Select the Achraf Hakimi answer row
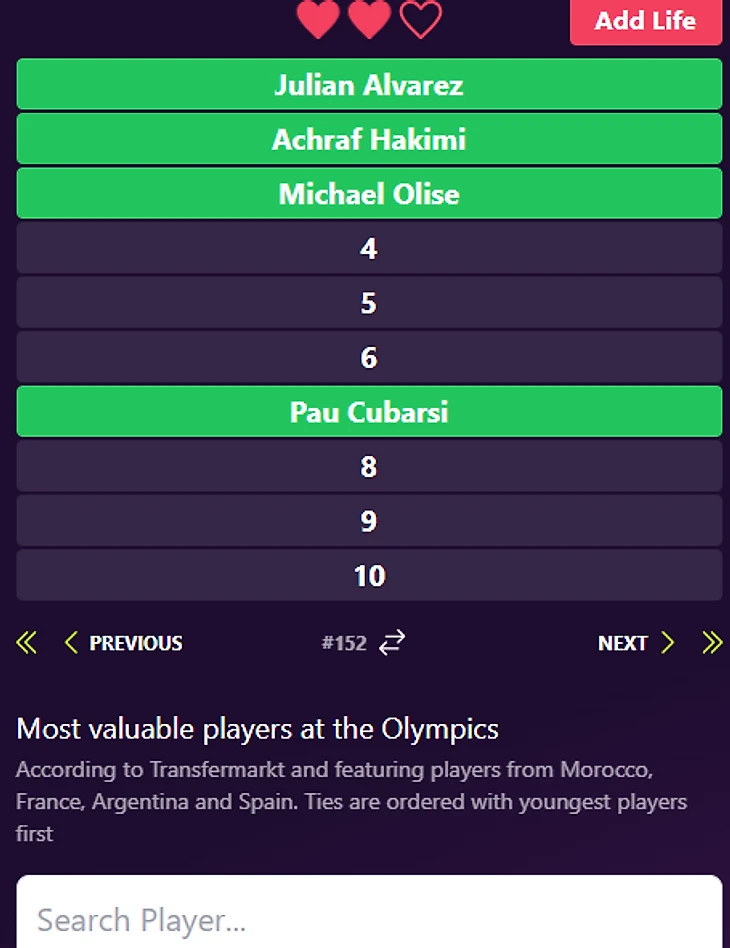This screenshot has height=948, width=730. [x=369, y=139]
